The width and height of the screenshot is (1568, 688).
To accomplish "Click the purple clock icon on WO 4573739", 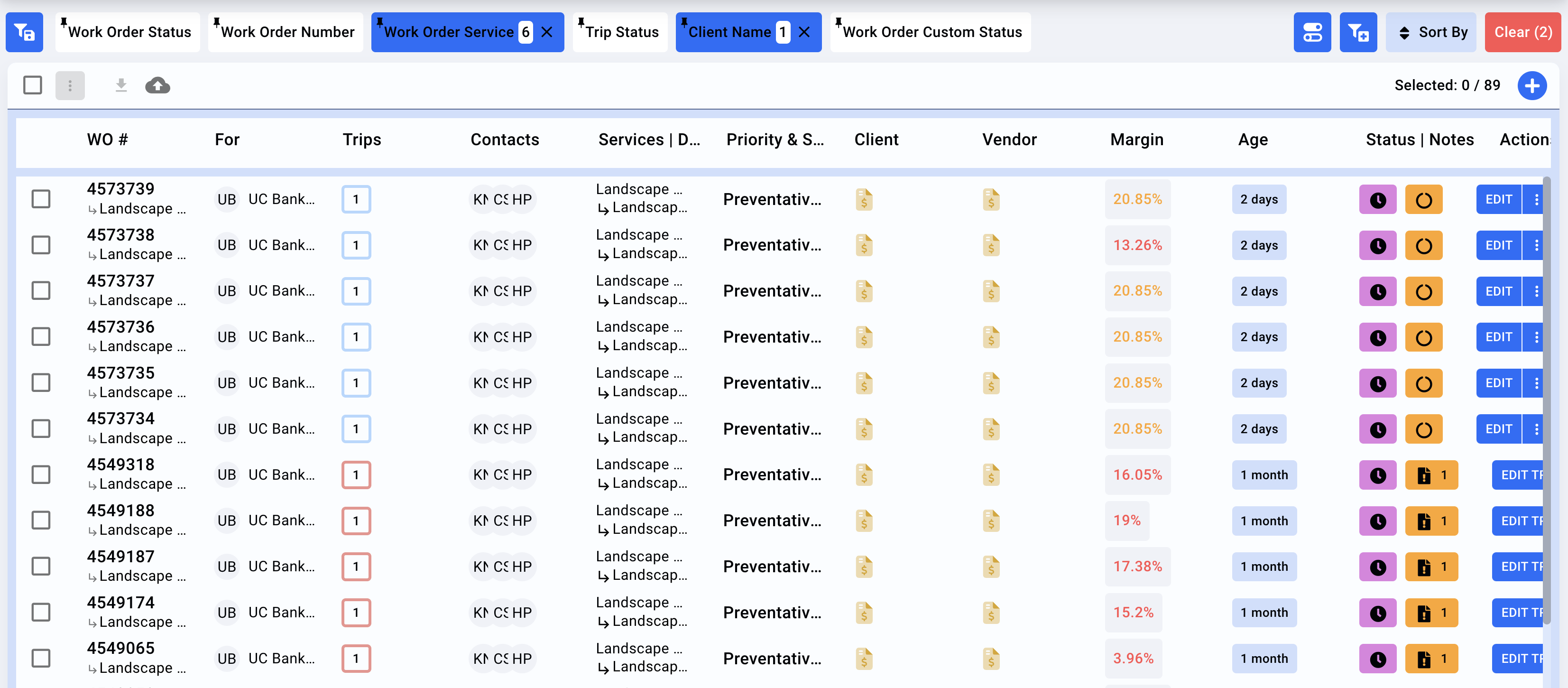I will click(x=1378, y=199).
